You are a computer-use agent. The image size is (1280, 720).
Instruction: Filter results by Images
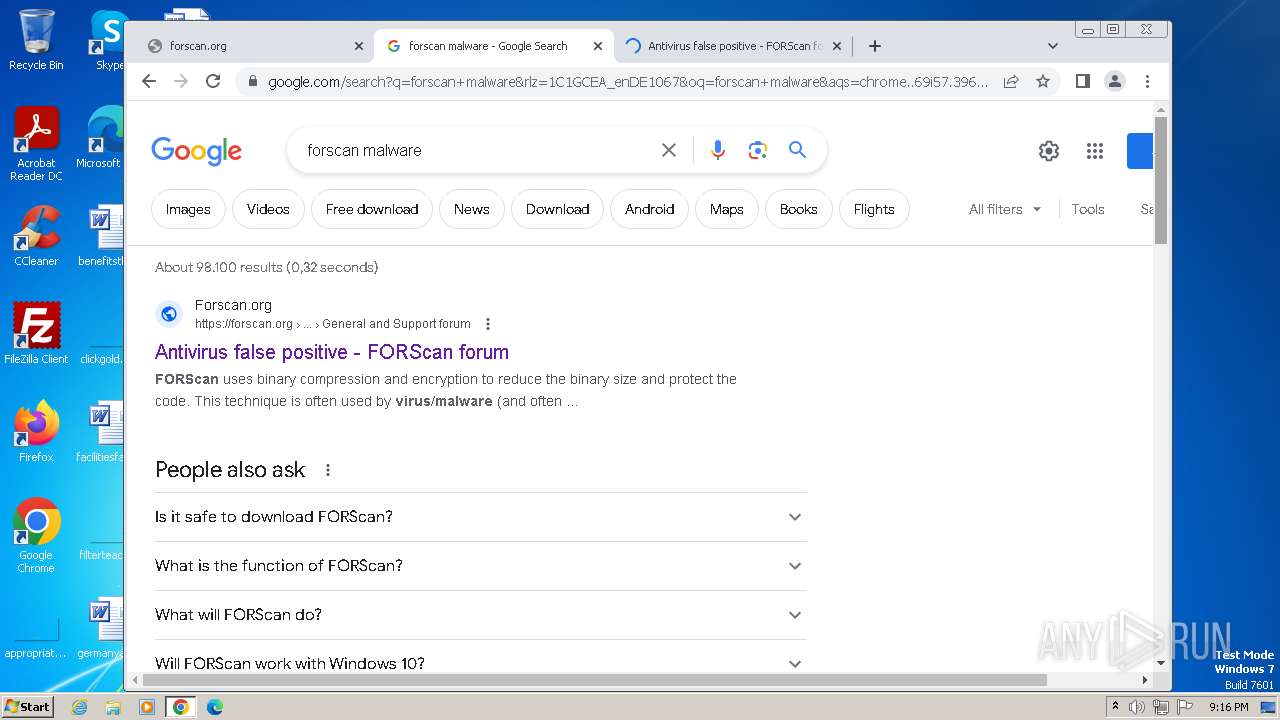click(188, 209)
